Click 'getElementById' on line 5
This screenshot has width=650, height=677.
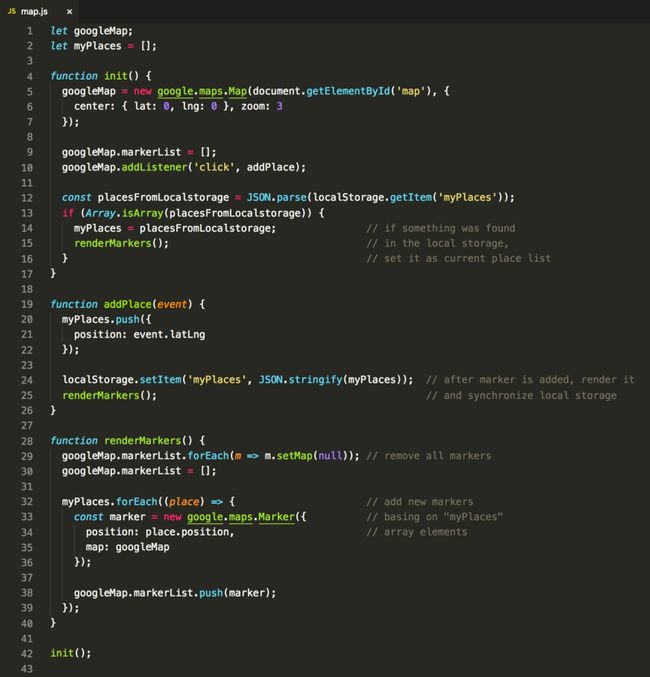click(348, 92)
